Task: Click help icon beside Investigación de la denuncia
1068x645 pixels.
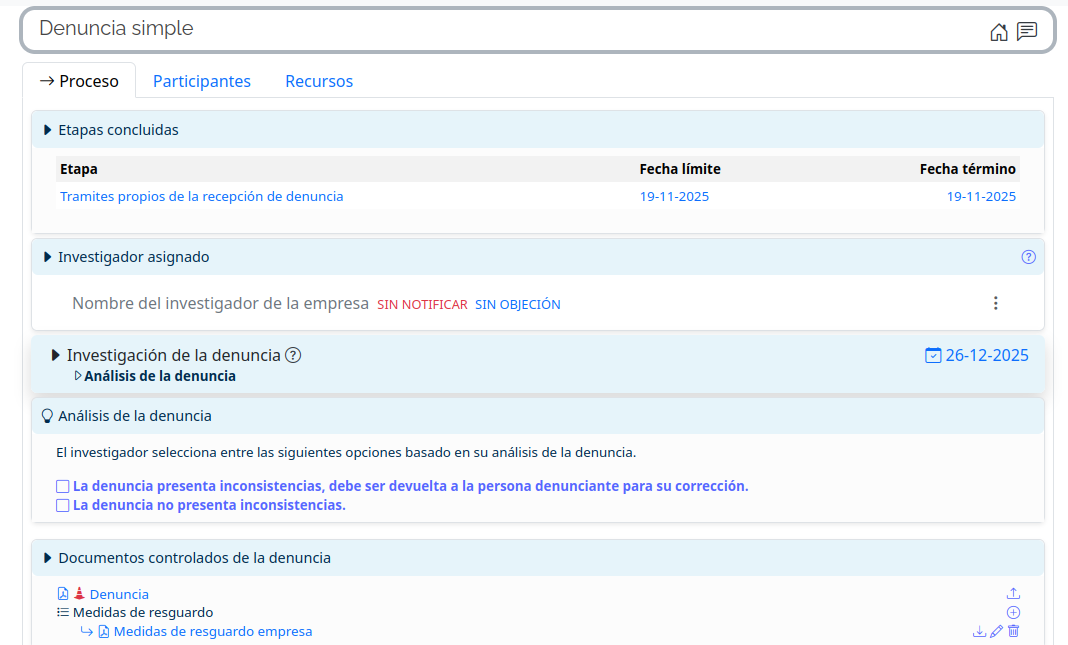Action: click(x=293, y=355)
